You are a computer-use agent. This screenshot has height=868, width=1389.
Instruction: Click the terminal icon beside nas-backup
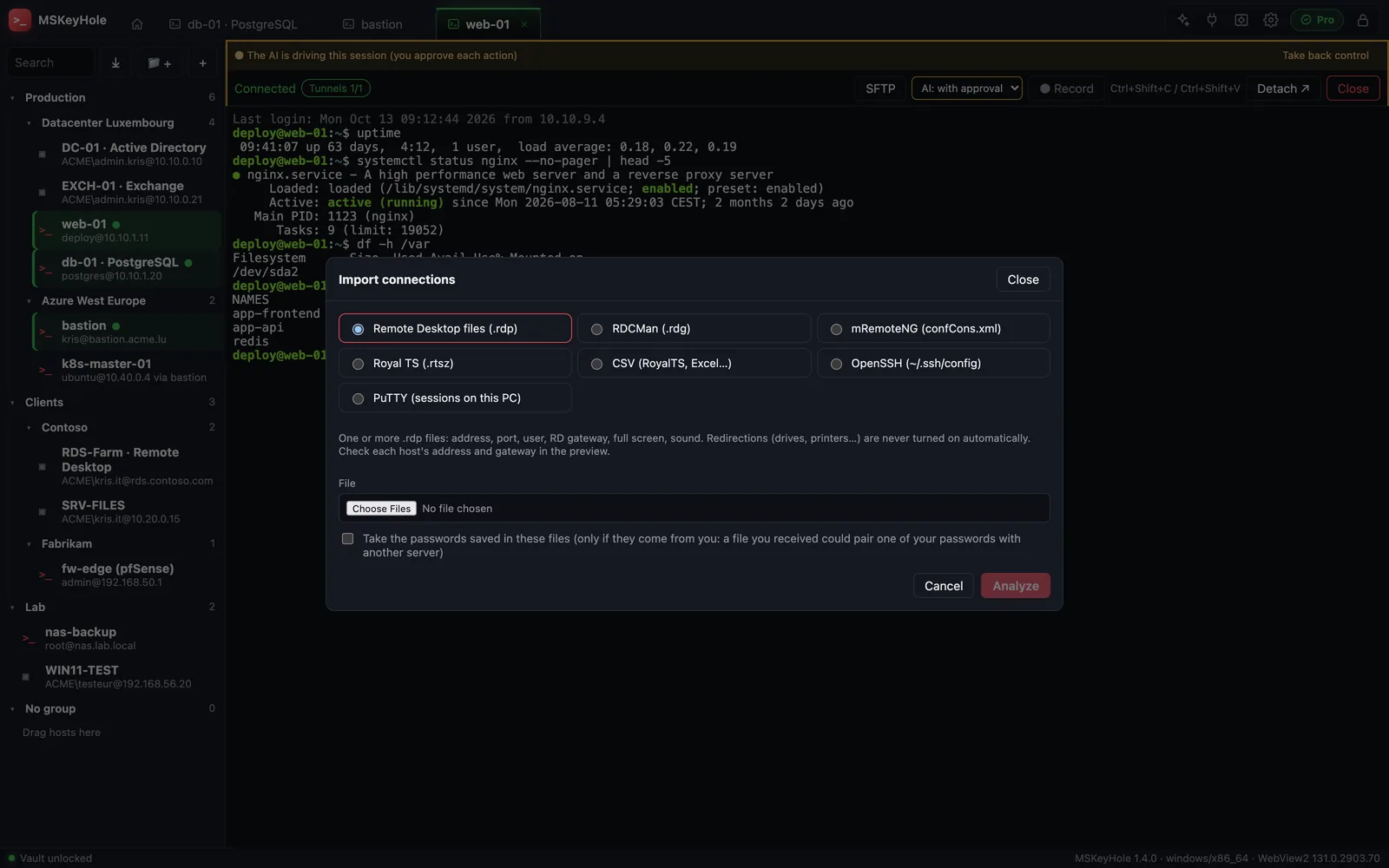28,639
